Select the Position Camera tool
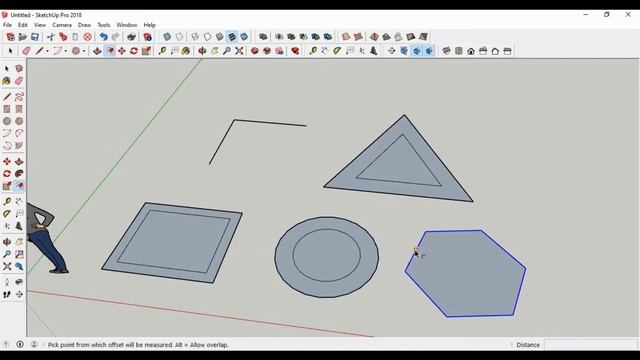The width and height of the screenshot is (640, 360). [7, 282]
